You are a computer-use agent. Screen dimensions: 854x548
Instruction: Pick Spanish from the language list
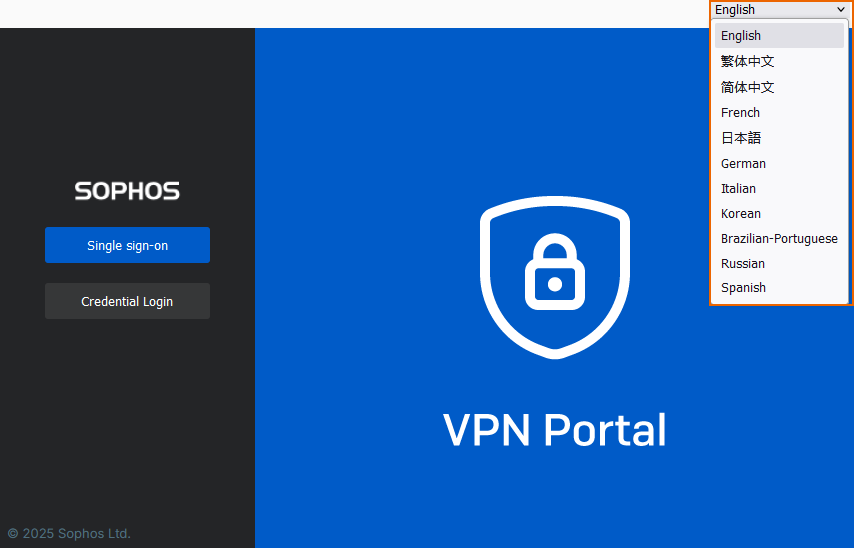[x=743, y=288]
